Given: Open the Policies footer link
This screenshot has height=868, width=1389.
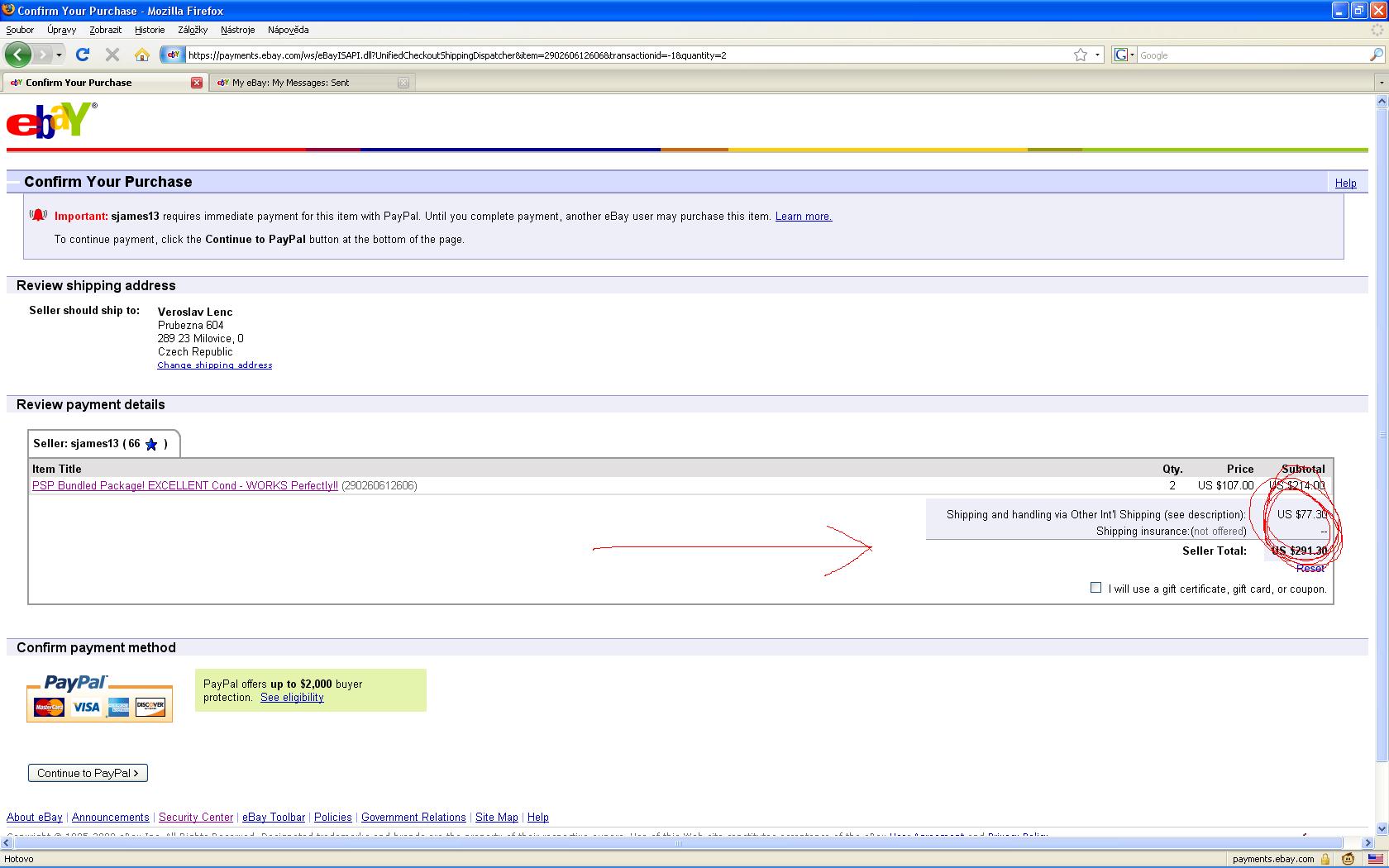Looking at the screenshot, I should [x=333, y=818].
